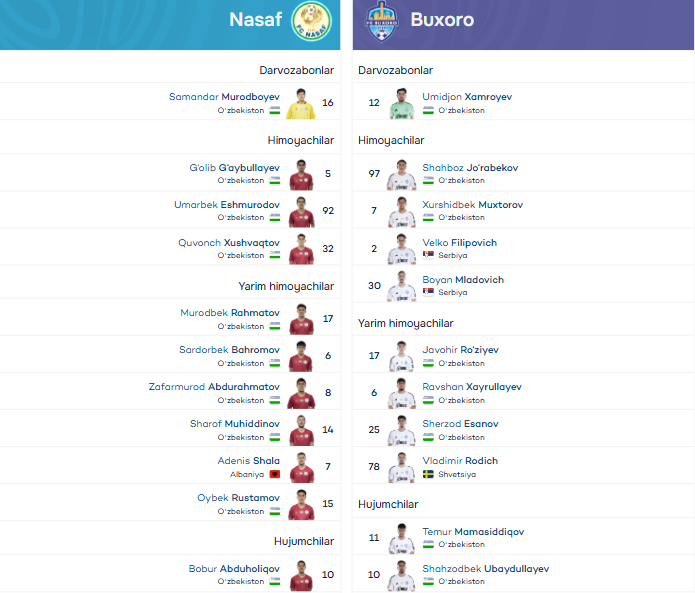The height and width of the screenshot is (593, 695).
Task: Click the Sweden flag under Vladimir Rodich
Action: pos(428,474)
